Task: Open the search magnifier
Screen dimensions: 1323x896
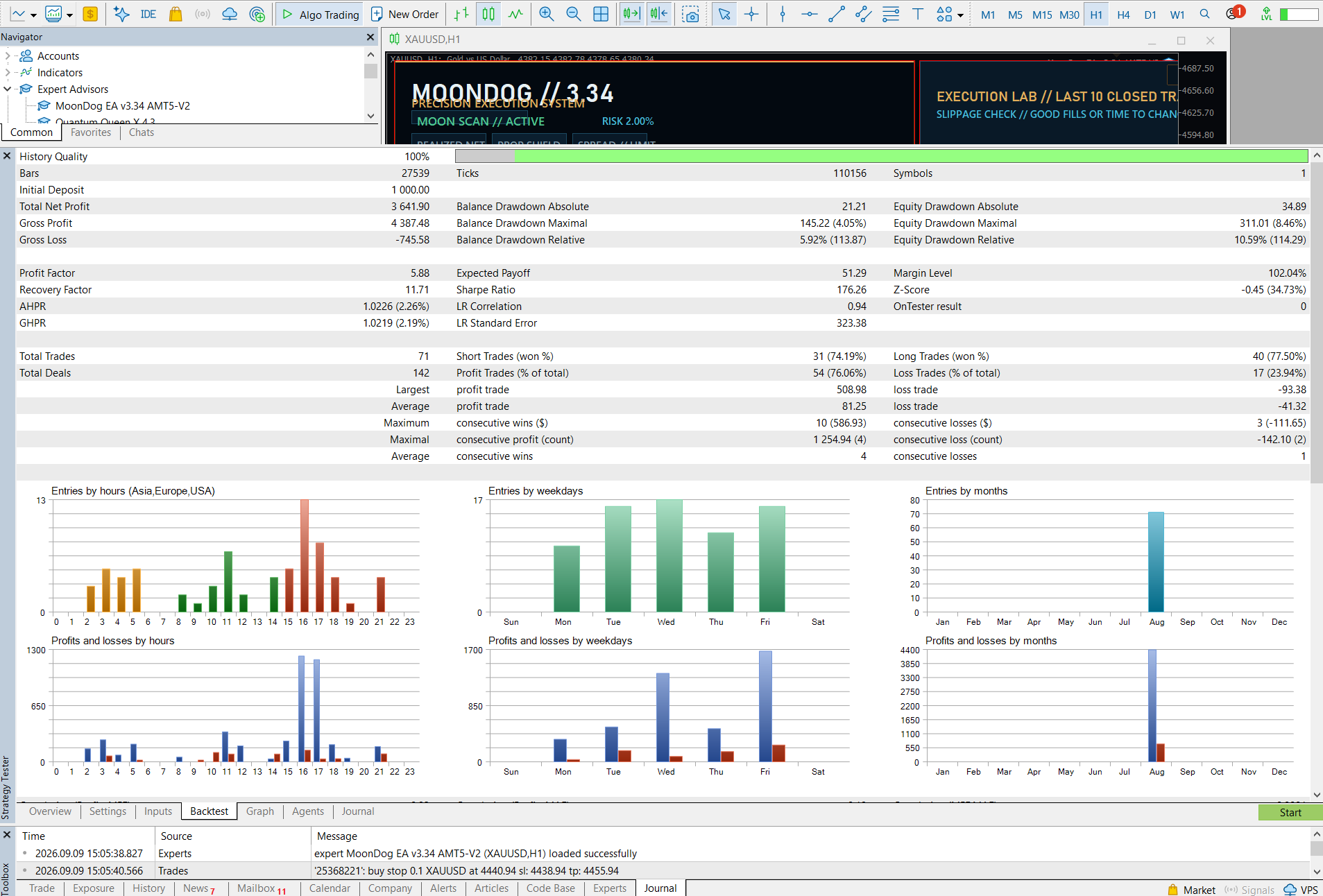Action: click(x=1205, y=14)
